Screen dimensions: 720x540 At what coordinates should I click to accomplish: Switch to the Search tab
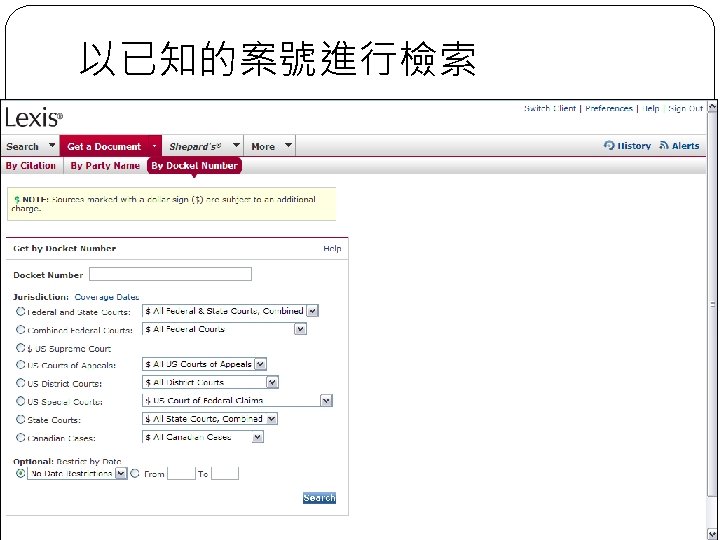22,146
